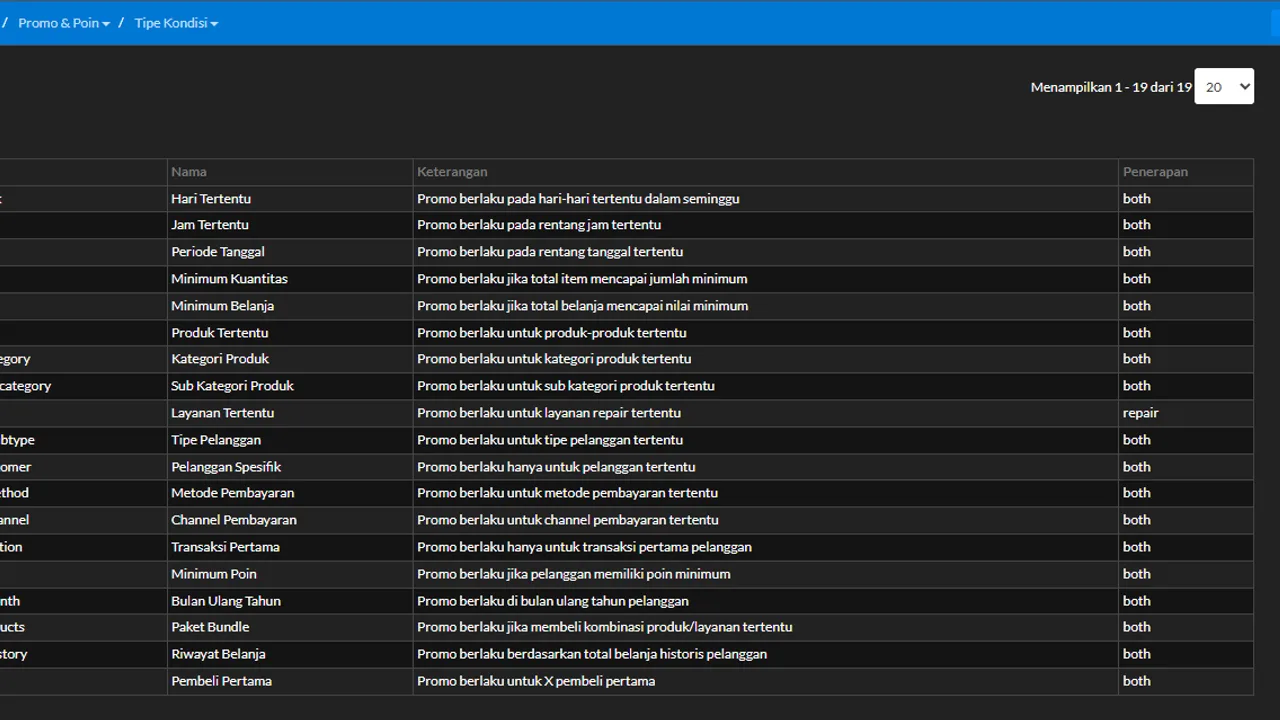Click 'Promo berlaku untuk metode pembayaran tertentu'
Image resolution: width=1280 pixels, height=720 pixels.
(x=568, y=493)
